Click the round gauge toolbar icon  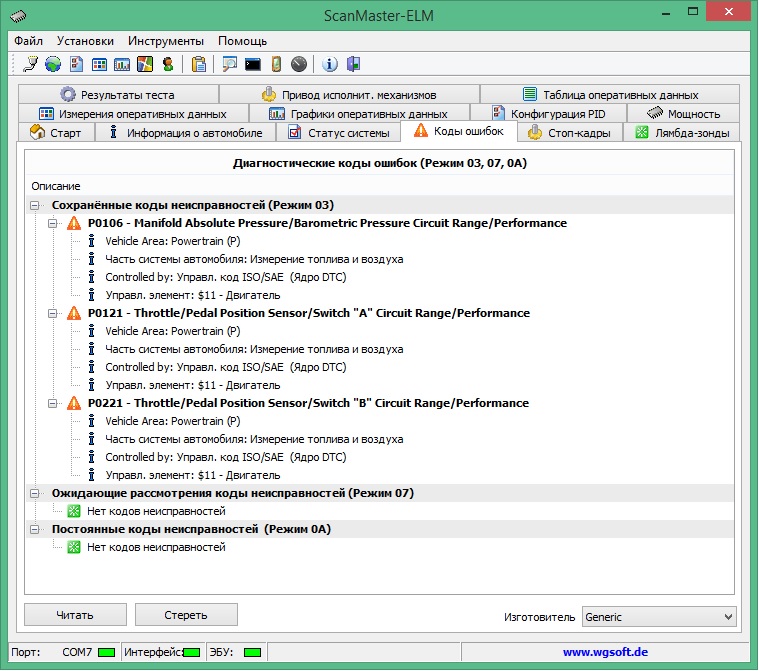coord(299,64)
